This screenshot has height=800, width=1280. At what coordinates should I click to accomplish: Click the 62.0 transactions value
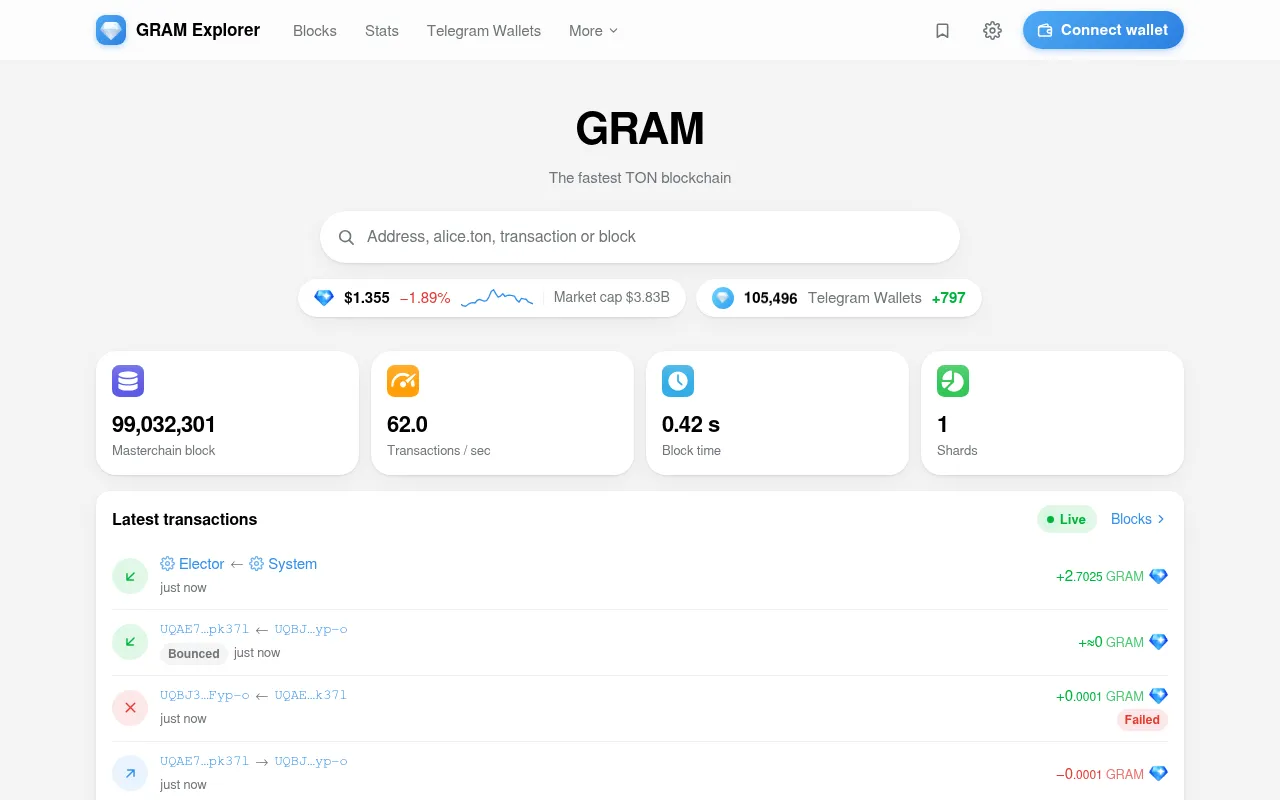point(407,424)
